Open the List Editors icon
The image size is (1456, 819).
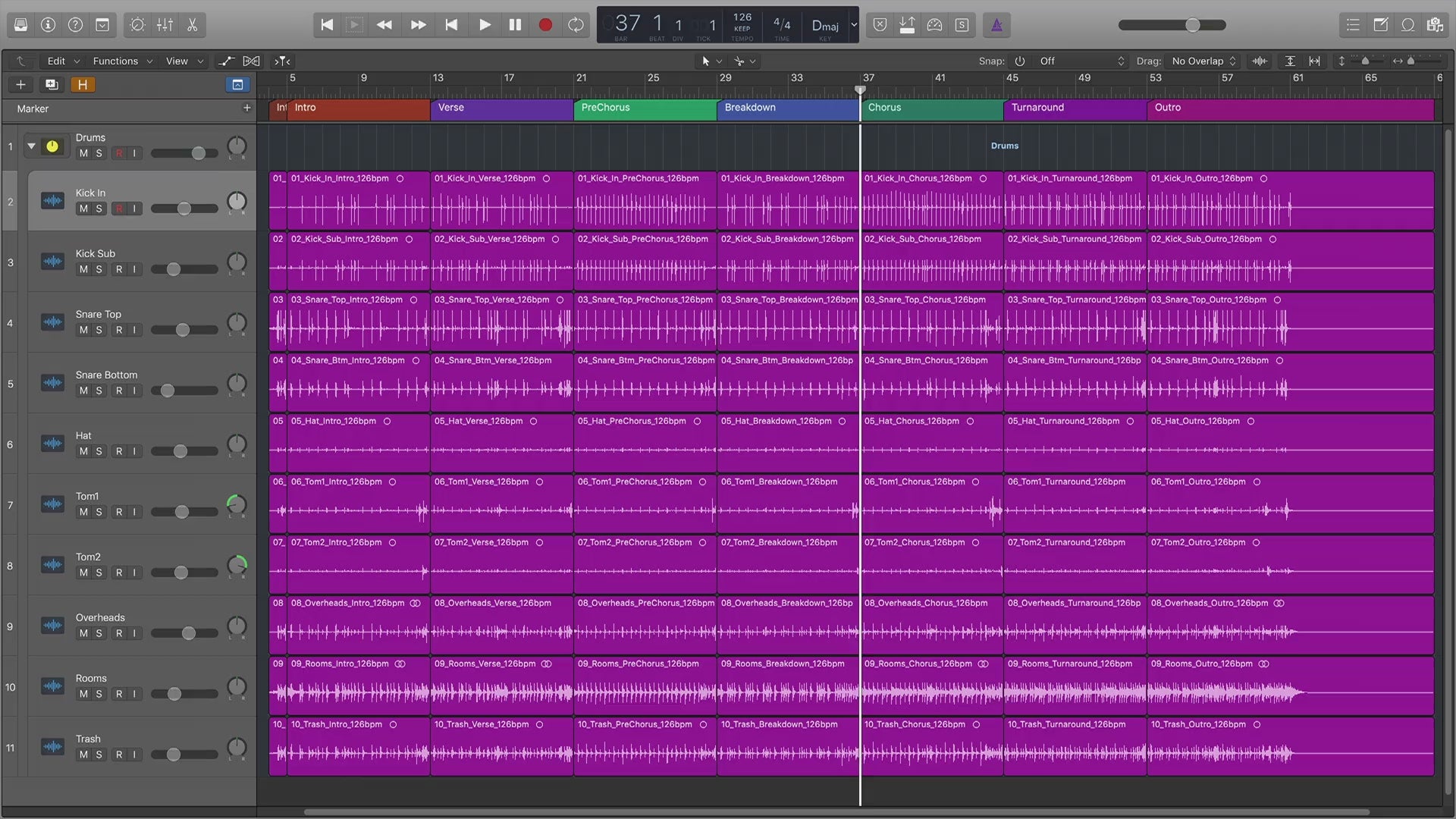1353,25
